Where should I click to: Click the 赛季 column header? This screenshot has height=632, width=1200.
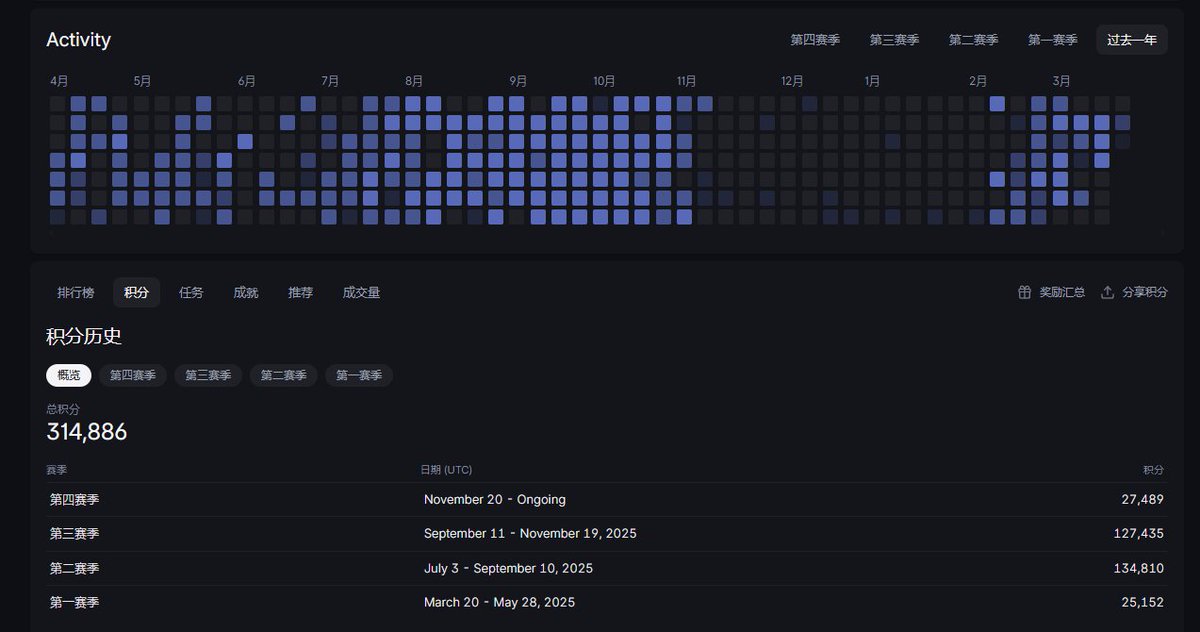[57, 469]
